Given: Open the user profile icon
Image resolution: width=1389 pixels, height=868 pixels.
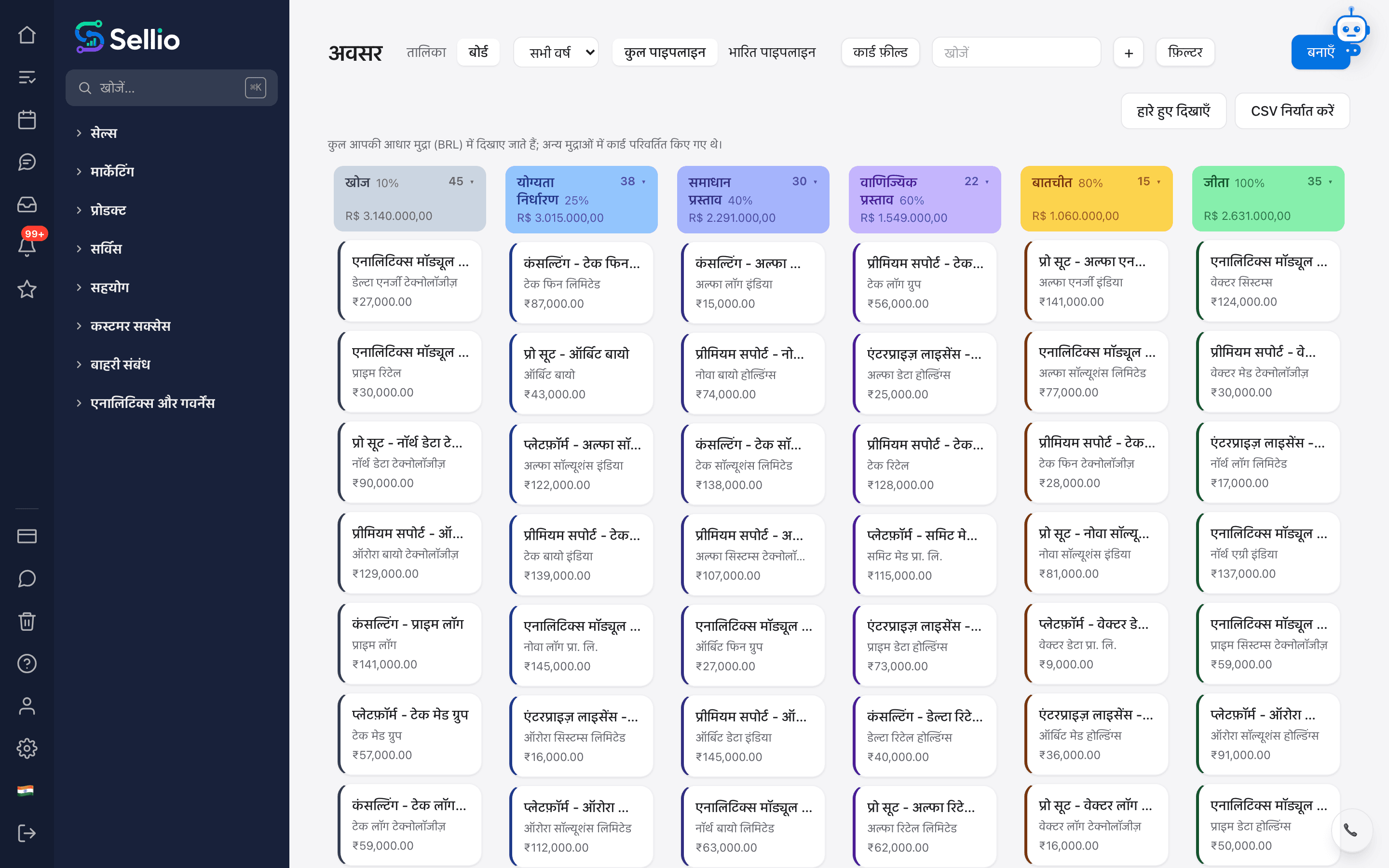Looking at the screenshot, I should point(27,706).
